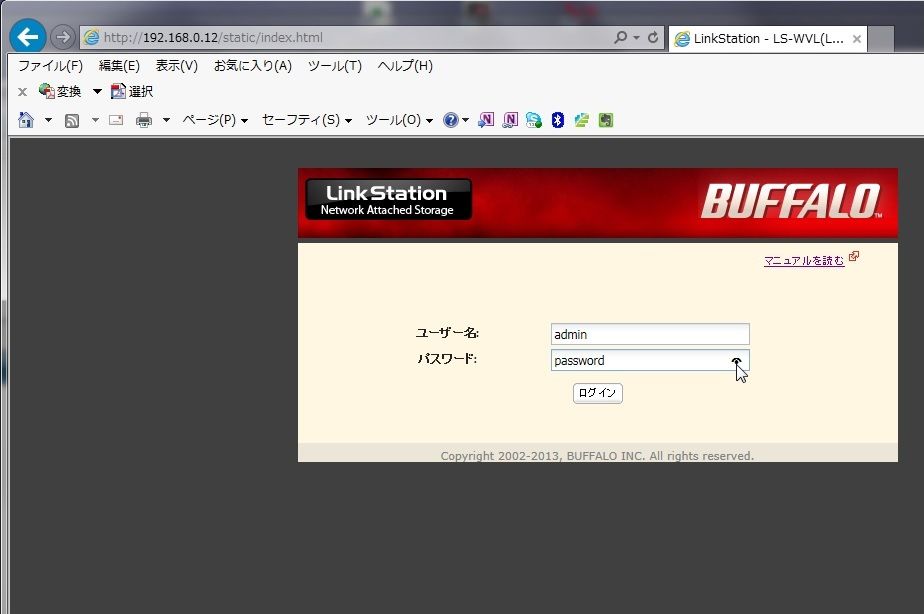Open the ツール(T) menu
The image size is (924, 614).
(x=335, y=65)
